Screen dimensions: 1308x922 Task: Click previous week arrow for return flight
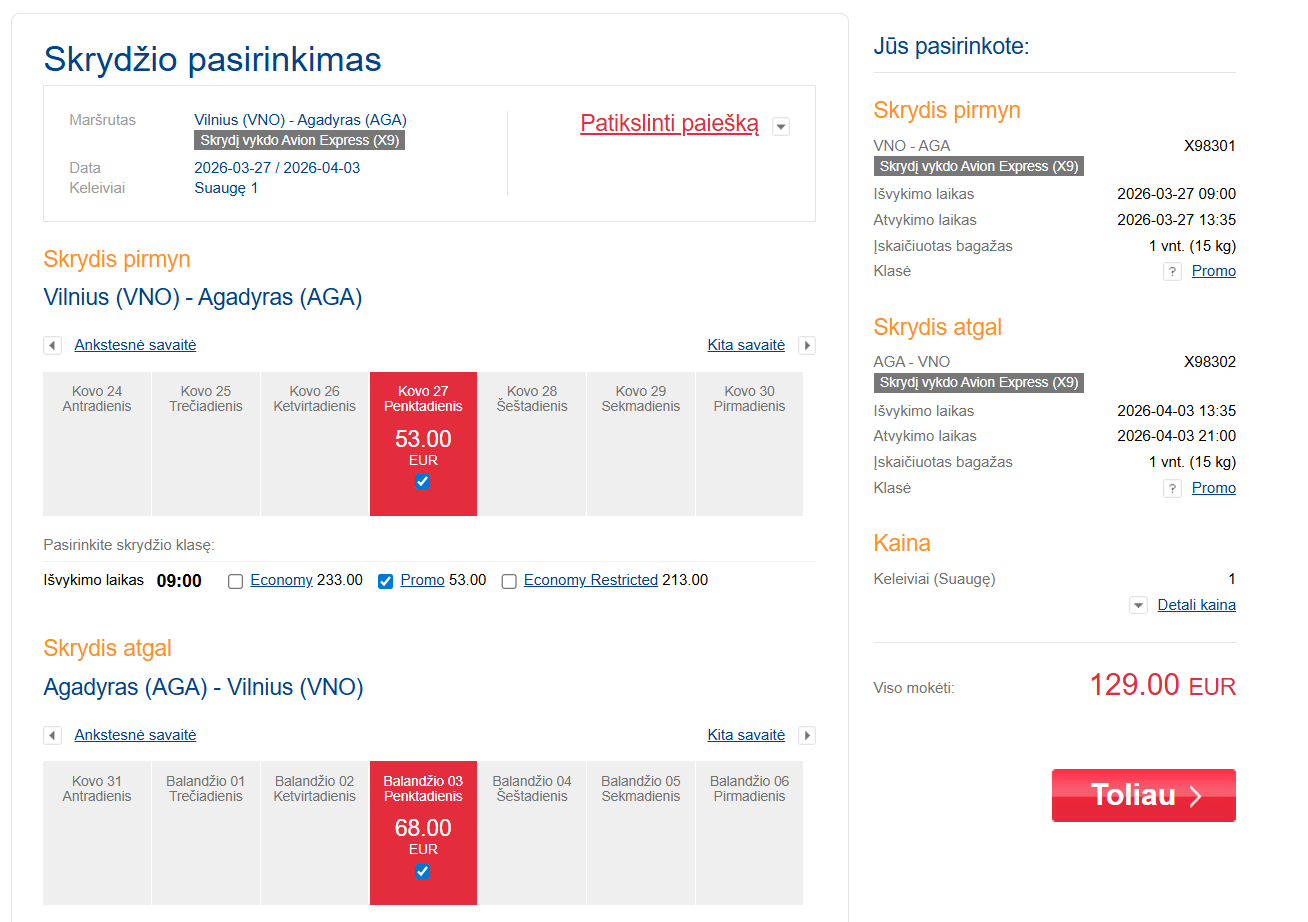pyautogui.click(x=53, y=736)
